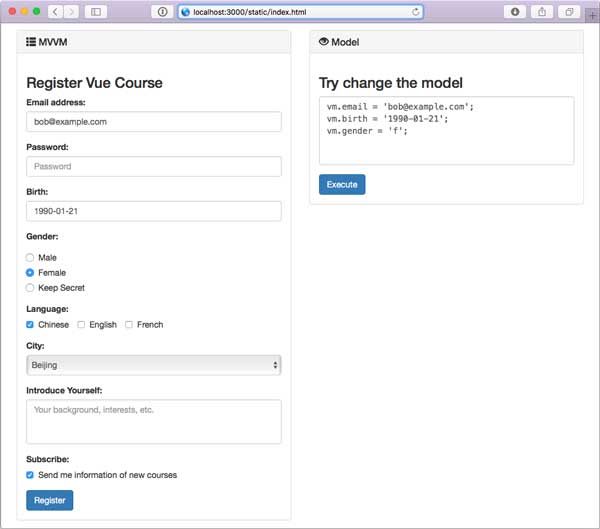The height and width of the screenshot is (529, 600).
Task: Click the Safari forward arrow button
Action: (x=71, y=12)
